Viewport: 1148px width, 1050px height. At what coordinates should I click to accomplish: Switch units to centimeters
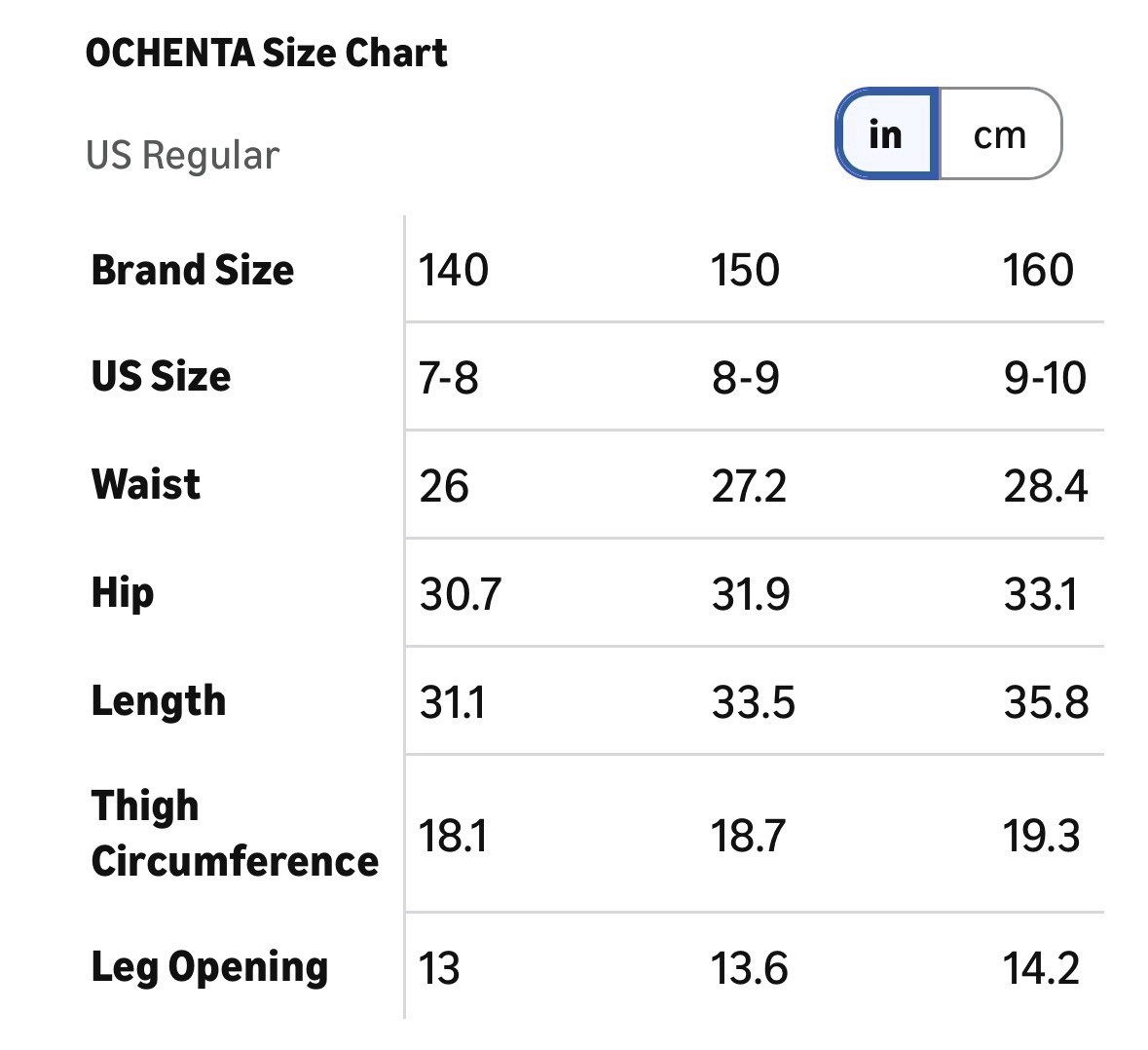point(1000,134)
